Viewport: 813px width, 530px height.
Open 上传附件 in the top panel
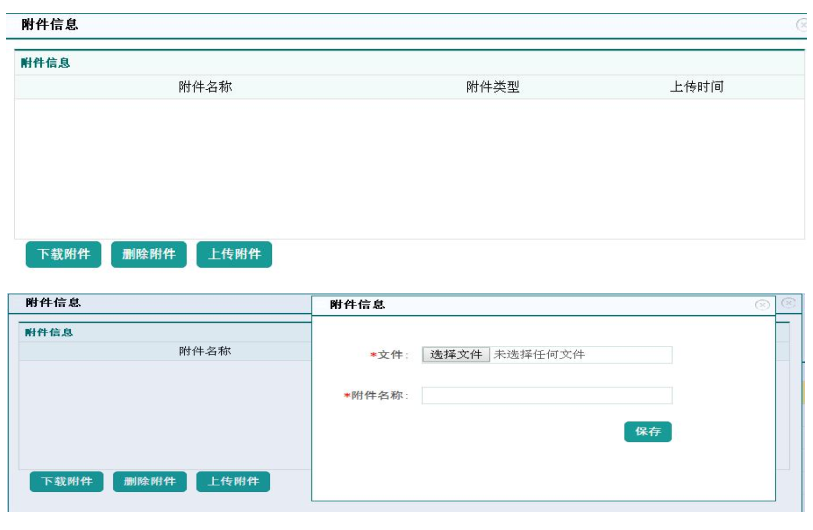(x=234, y=254)
